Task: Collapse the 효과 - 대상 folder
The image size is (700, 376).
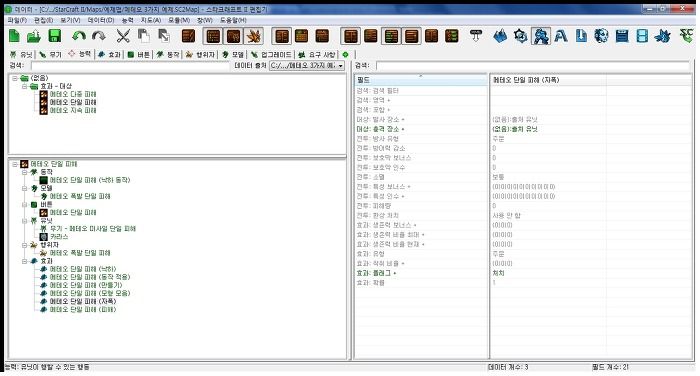Action: tap(25, 86)
